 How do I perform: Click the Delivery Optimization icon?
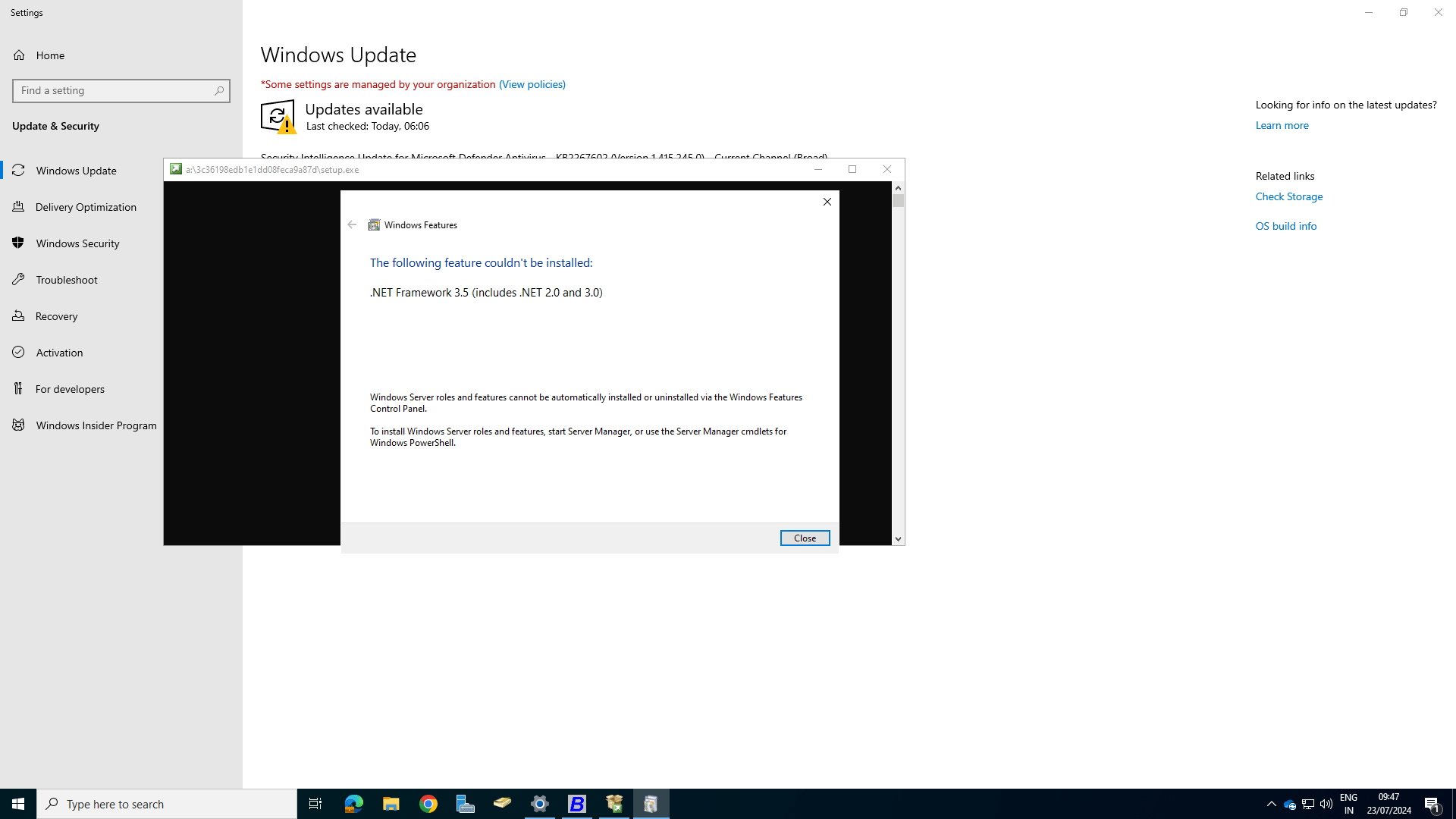point(19,206)
